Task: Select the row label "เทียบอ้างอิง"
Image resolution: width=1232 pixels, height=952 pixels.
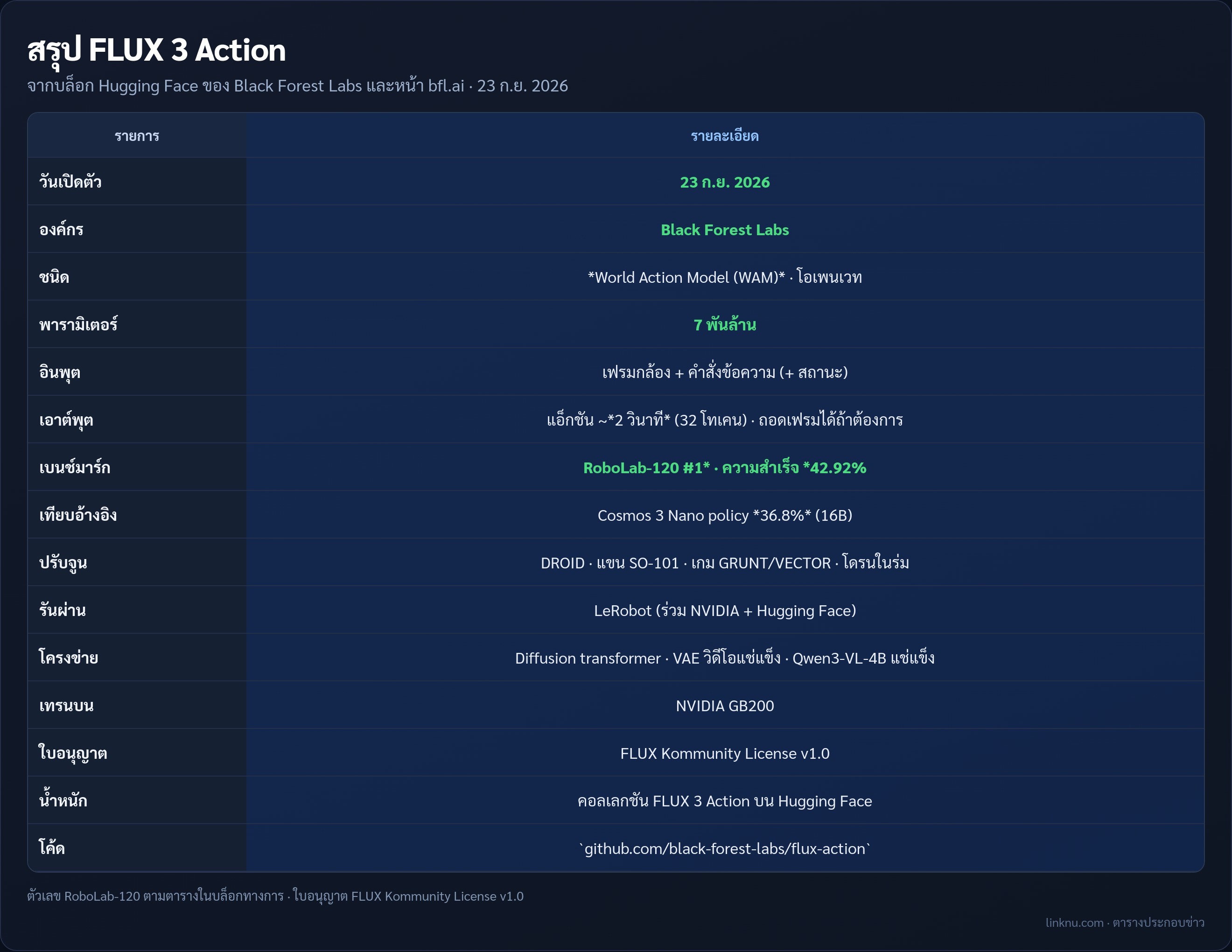Action: click(x=78, y=515)
